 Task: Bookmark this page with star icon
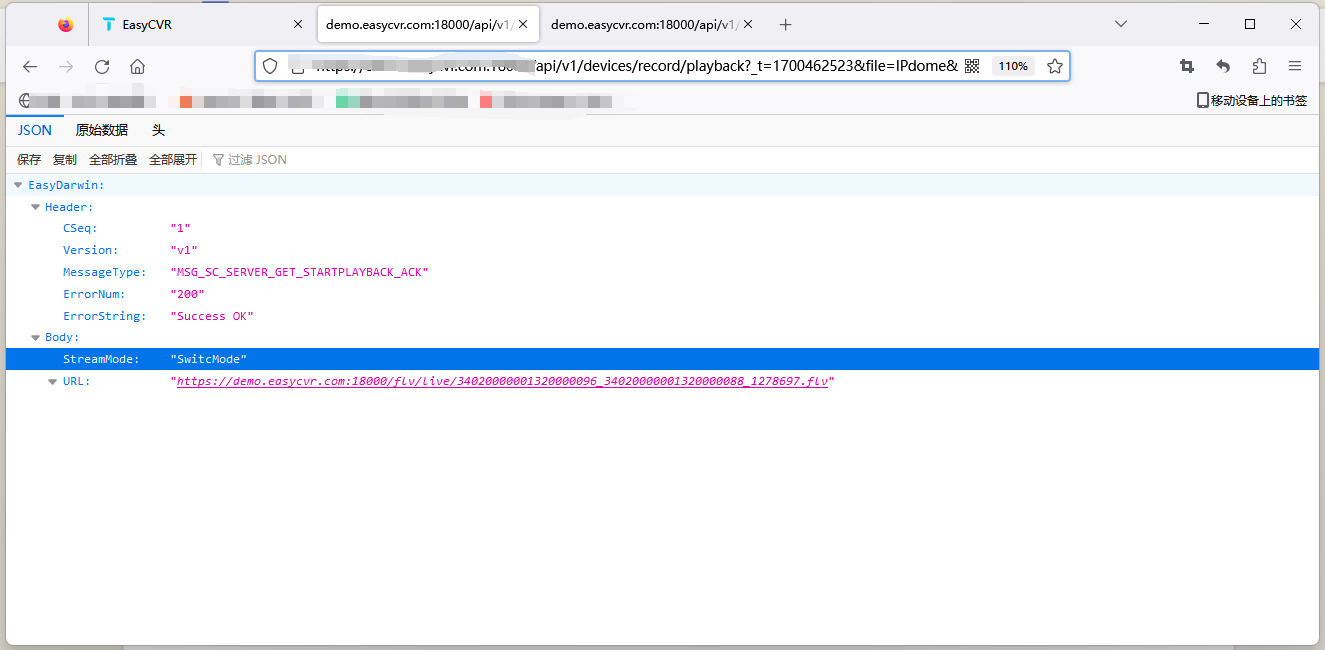point(1055,66)
